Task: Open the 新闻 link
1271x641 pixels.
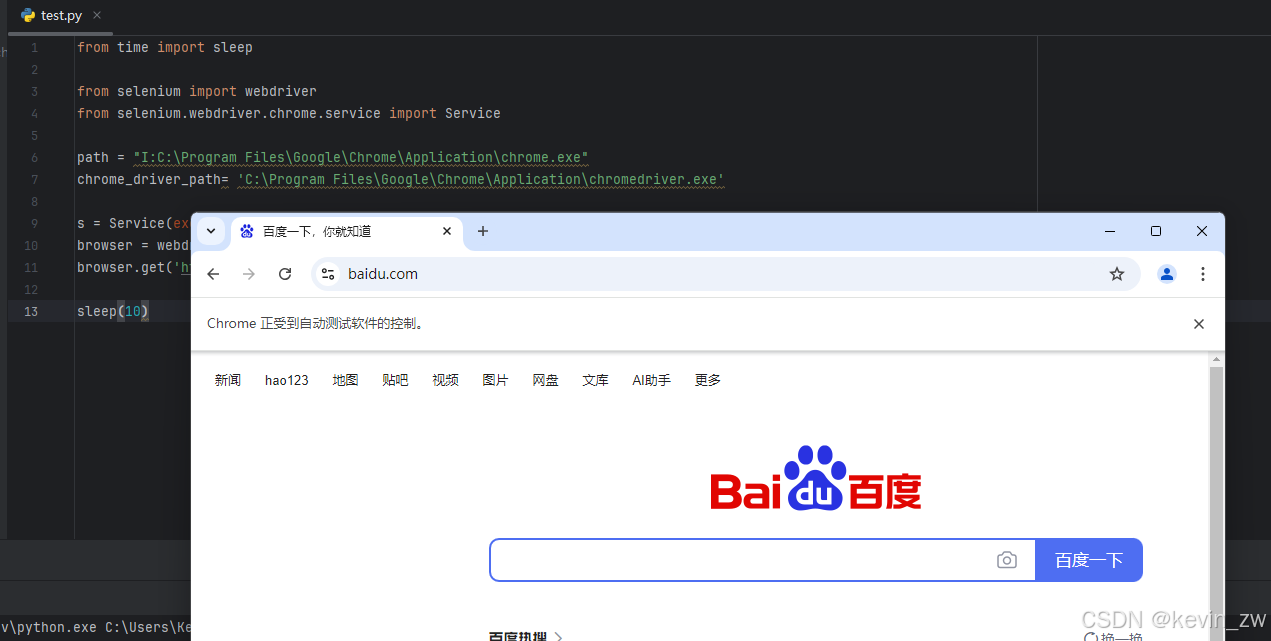Action: (x=228, y=380)
